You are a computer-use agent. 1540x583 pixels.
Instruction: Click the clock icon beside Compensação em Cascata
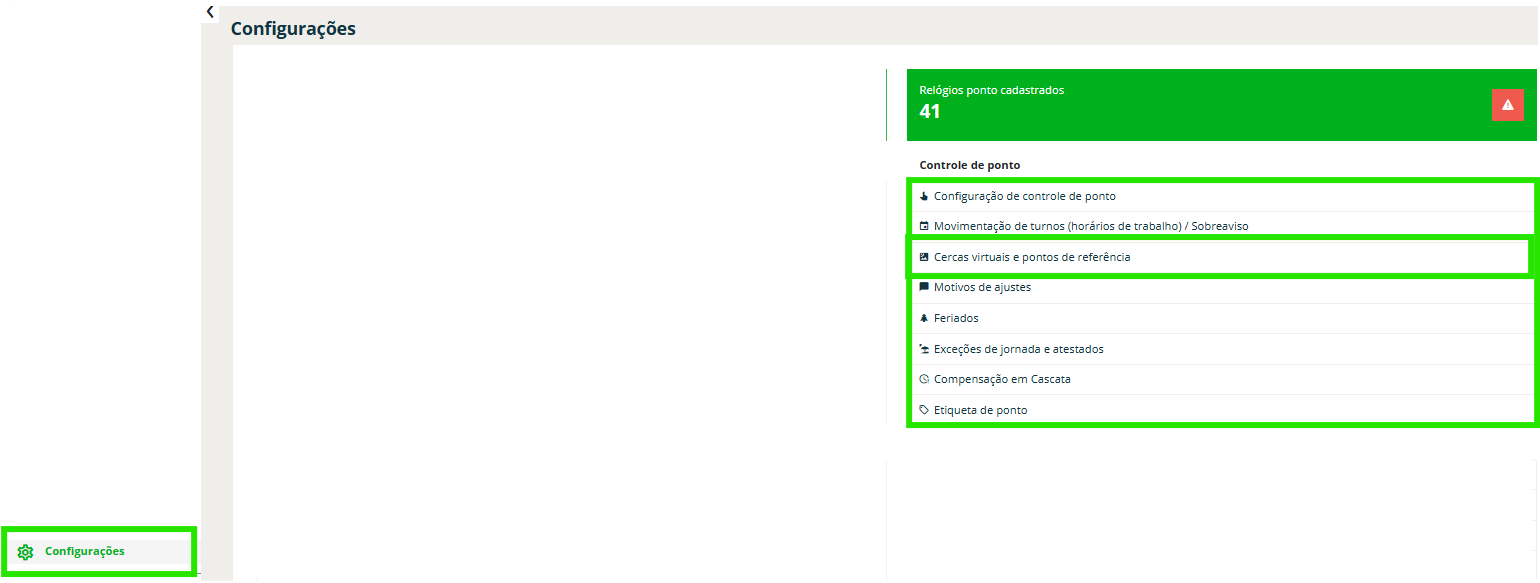click(x=924, y=379)
